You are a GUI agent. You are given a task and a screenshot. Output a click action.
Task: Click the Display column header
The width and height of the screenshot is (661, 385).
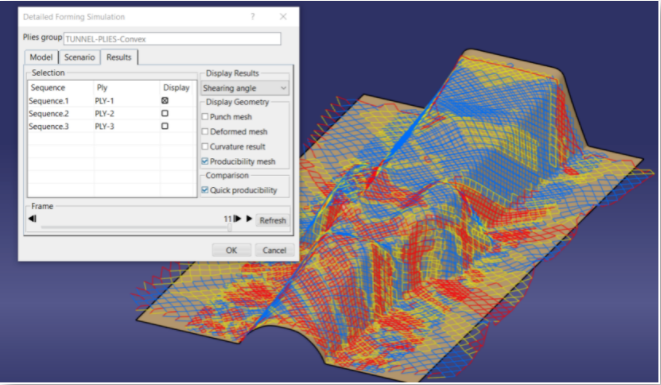177,88
